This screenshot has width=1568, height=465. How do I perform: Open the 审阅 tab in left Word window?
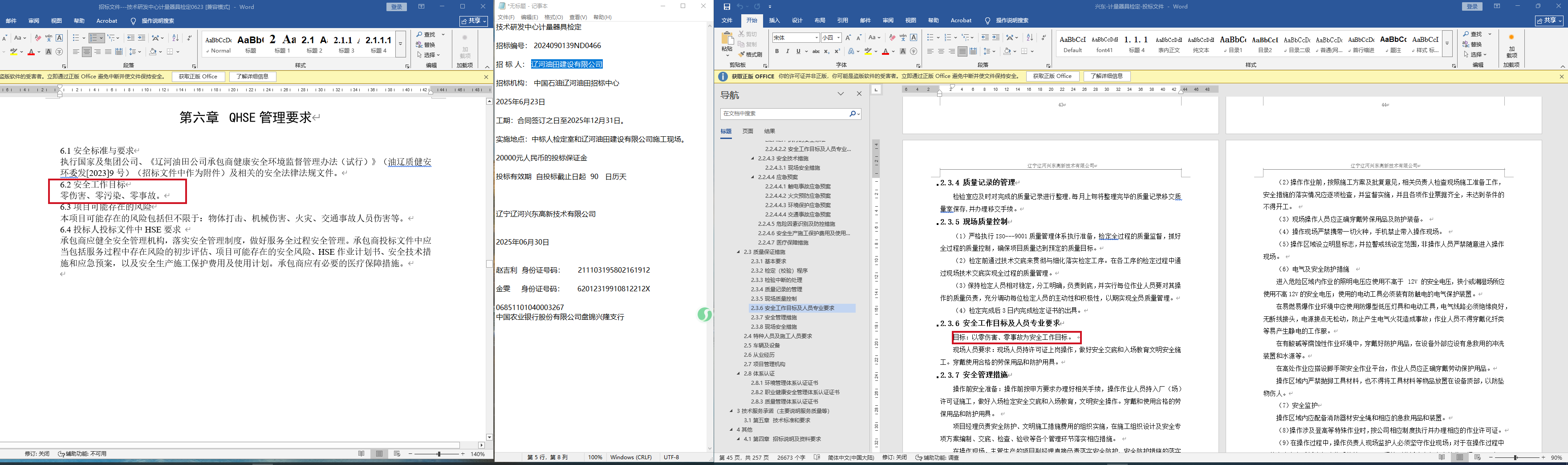pyautogui.click(x=33, y=20)
